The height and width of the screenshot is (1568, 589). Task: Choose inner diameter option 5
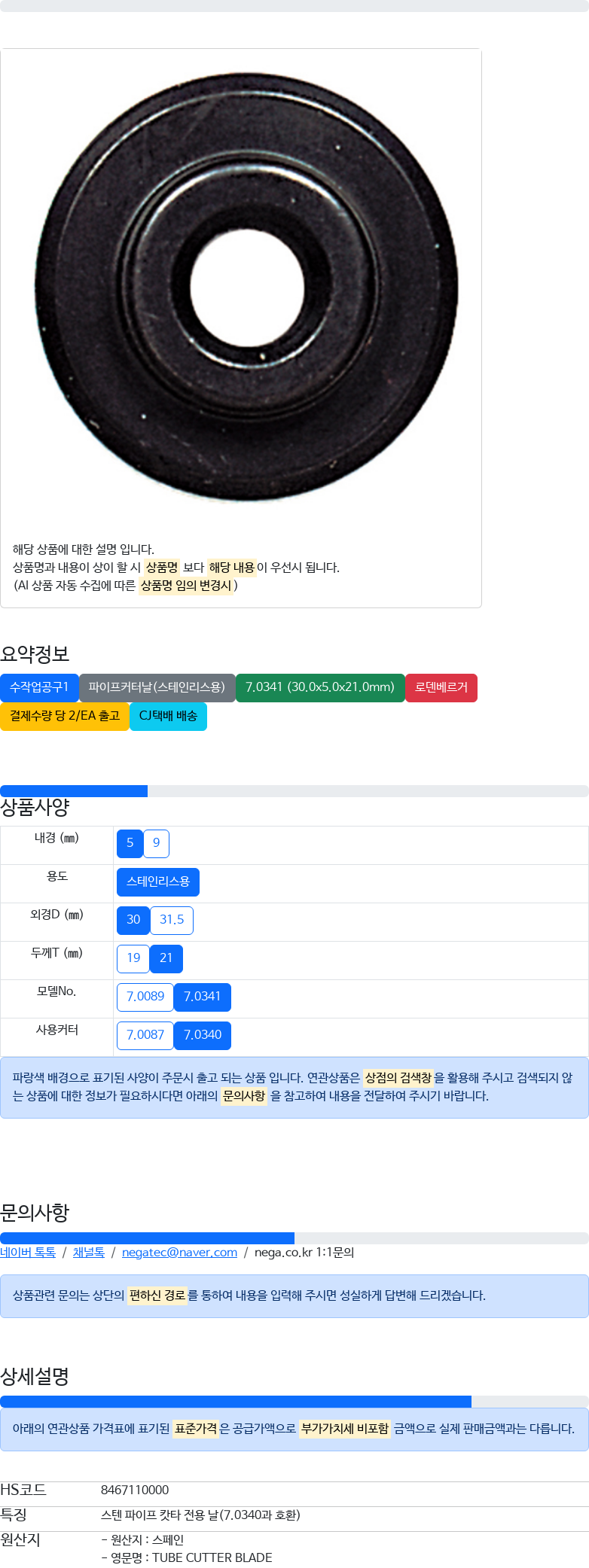130,843
